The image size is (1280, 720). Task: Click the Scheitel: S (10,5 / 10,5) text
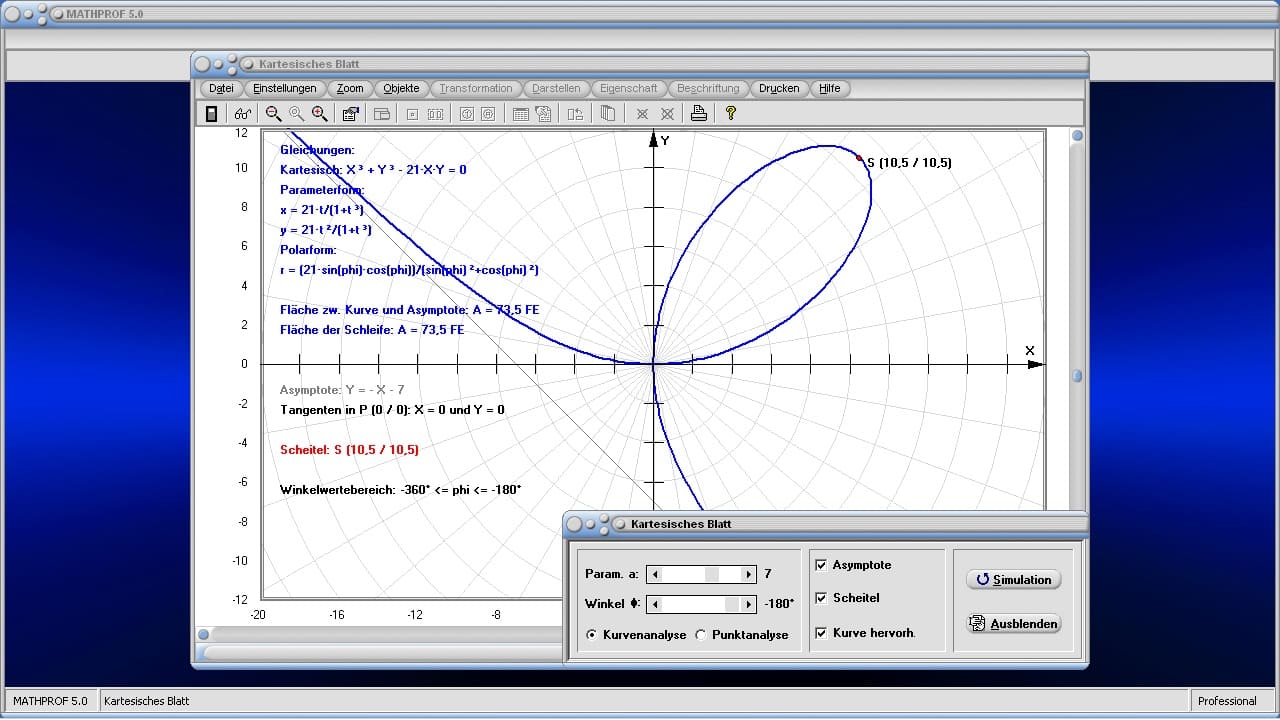tap(349, 450)
